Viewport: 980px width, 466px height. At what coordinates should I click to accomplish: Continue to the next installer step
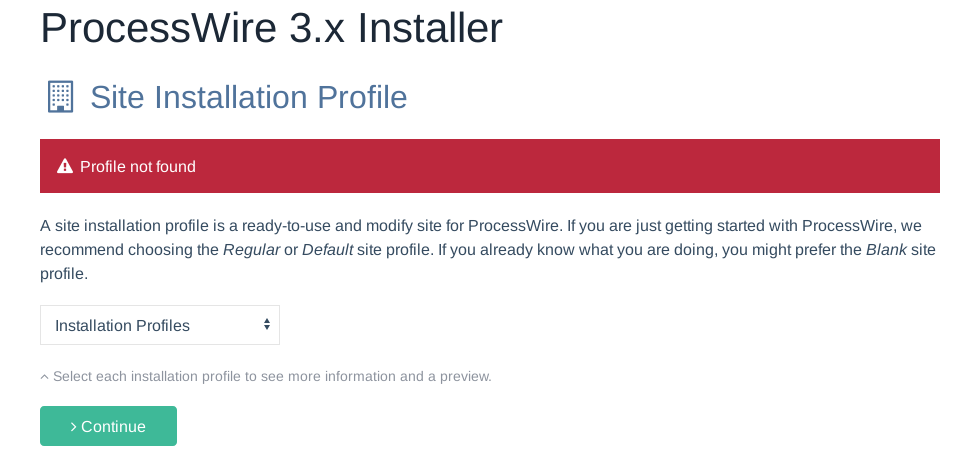pyautogui.click(x=108, y=426)
